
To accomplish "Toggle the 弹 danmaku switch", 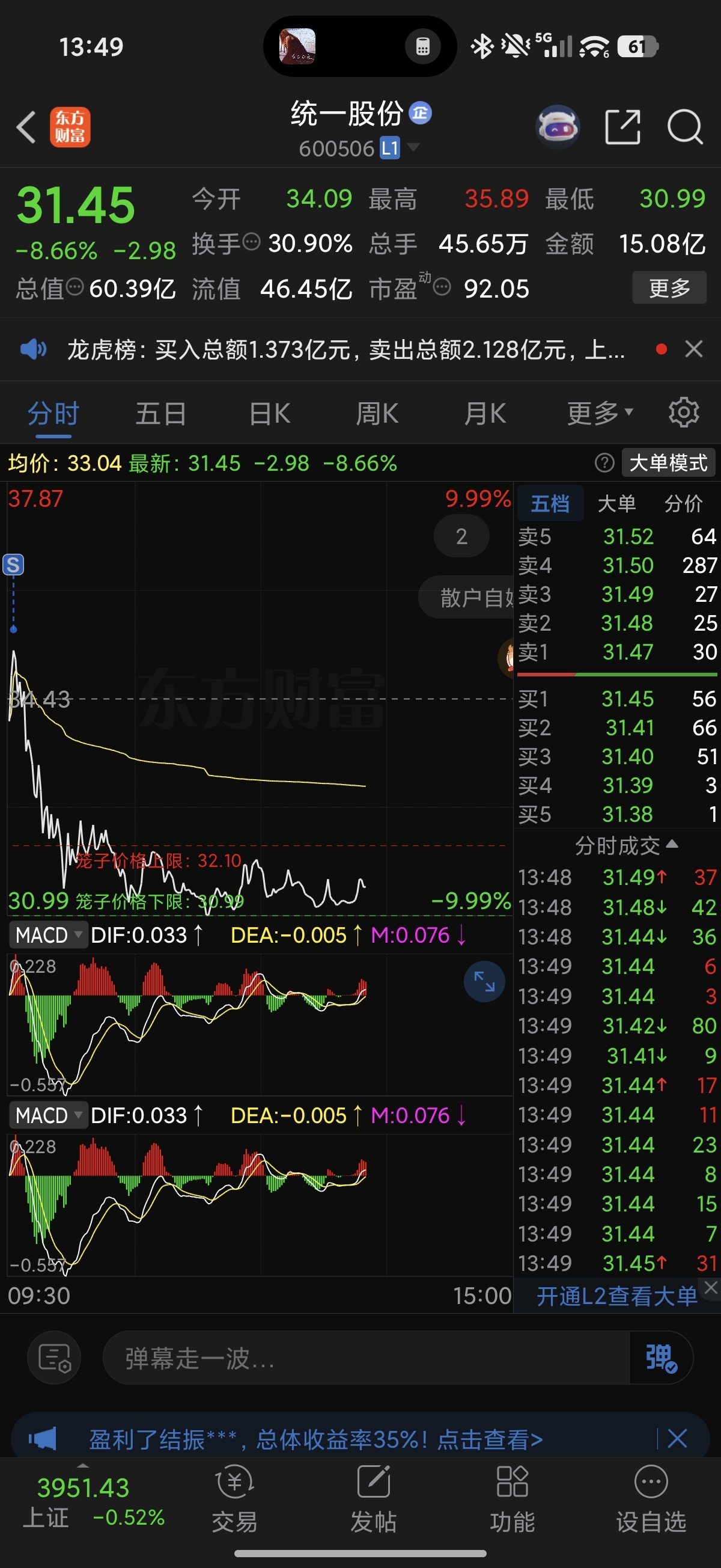I will pyautogui.click(x=662, y=1358).
